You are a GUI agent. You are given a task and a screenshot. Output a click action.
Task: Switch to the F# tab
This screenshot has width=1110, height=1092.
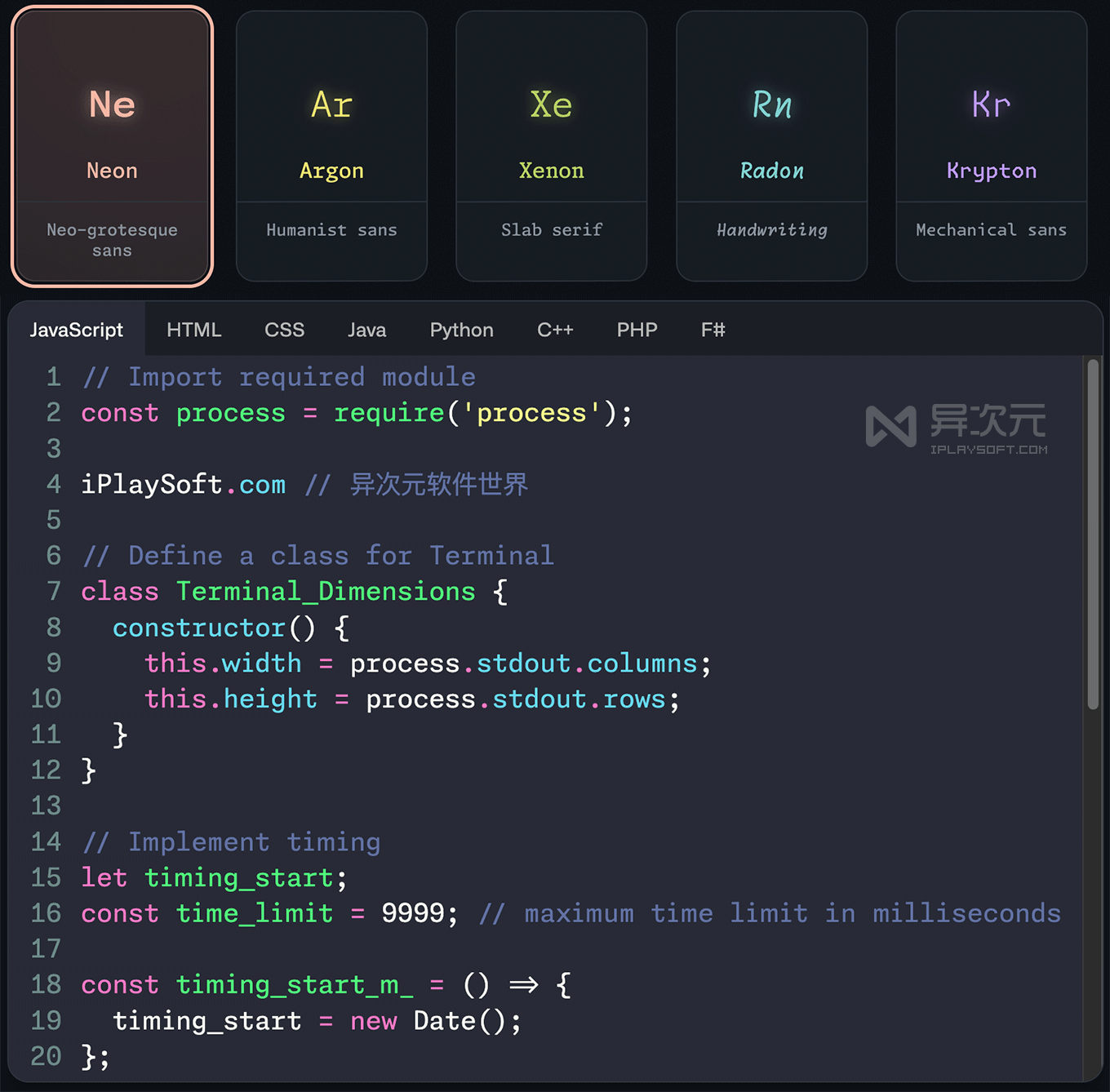click(712, 330)
